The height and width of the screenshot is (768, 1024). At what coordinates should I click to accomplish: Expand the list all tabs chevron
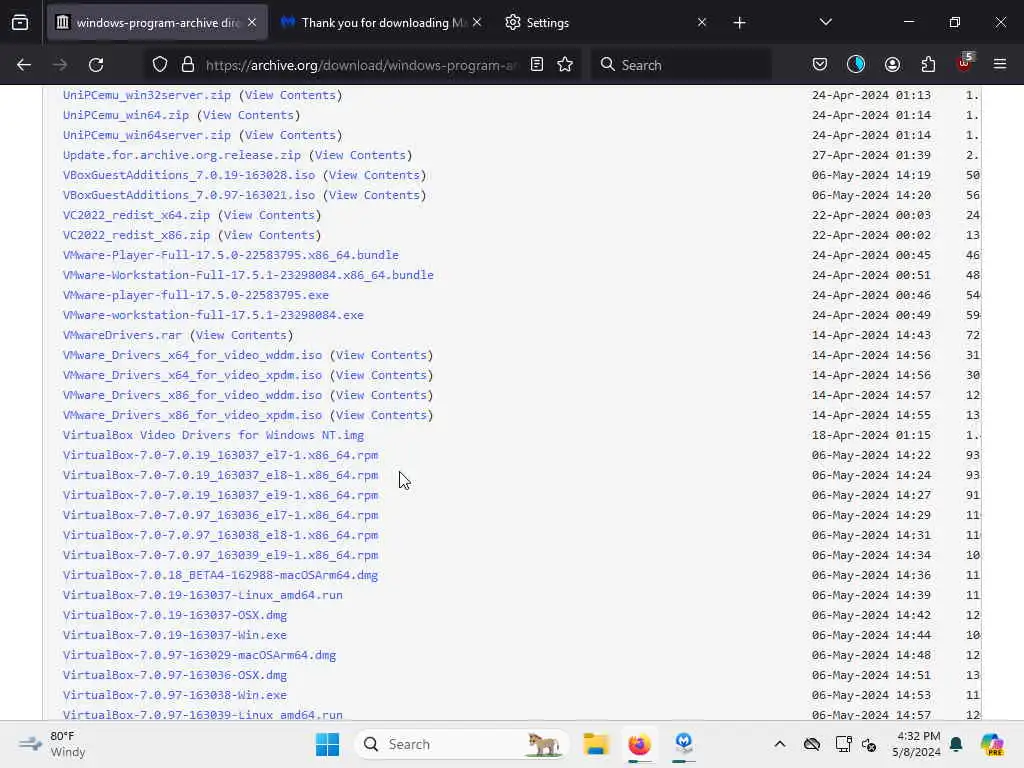click(825, 23)
